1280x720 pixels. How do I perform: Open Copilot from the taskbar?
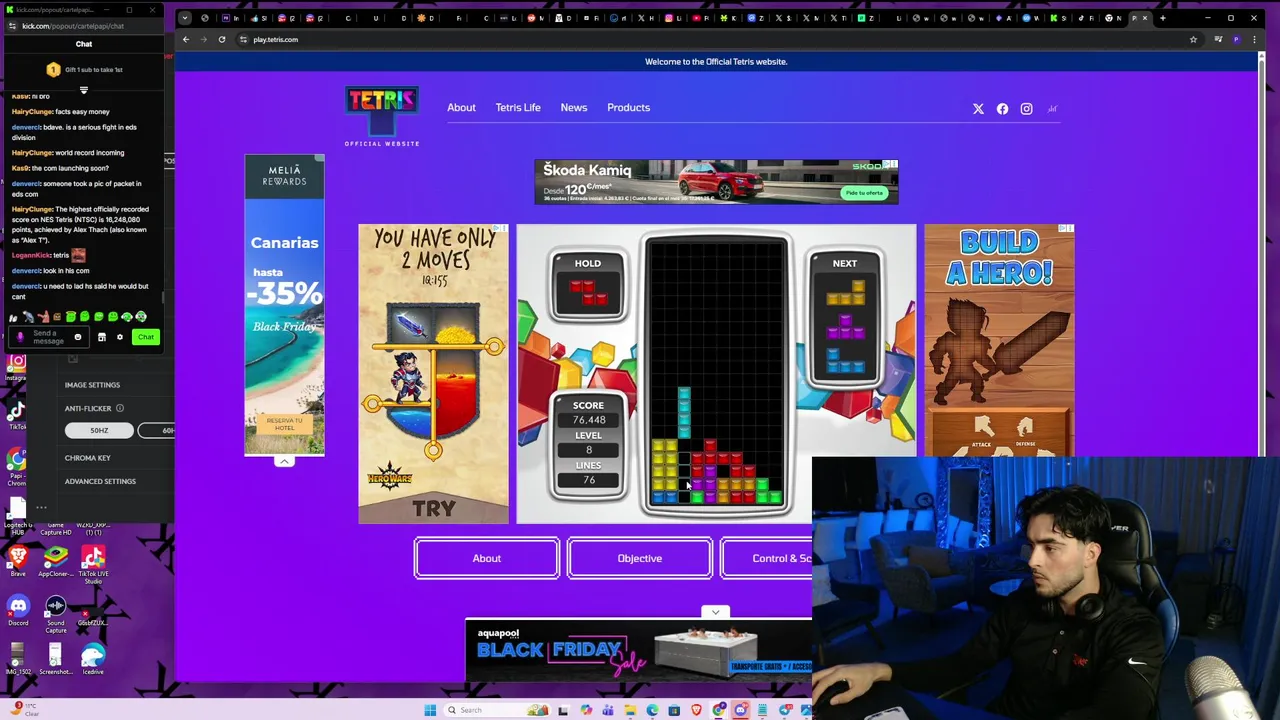pyautogui.click(x=586, y=710)
